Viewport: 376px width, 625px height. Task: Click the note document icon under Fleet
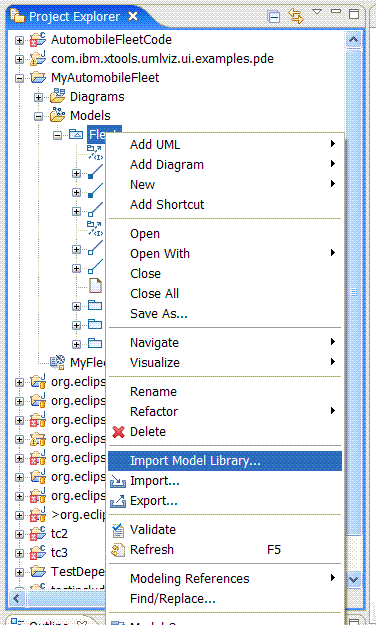click(95, 286)
